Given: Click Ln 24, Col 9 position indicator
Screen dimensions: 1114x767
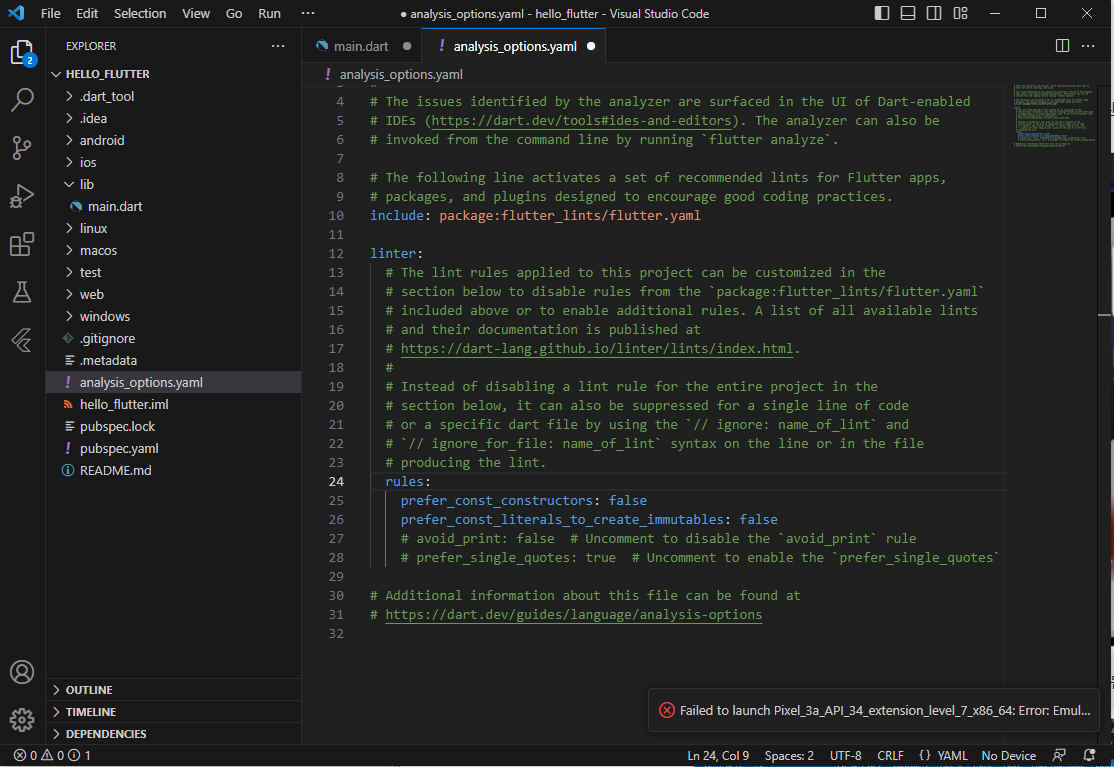Looking at the screenshot, I should coord(718,755).
